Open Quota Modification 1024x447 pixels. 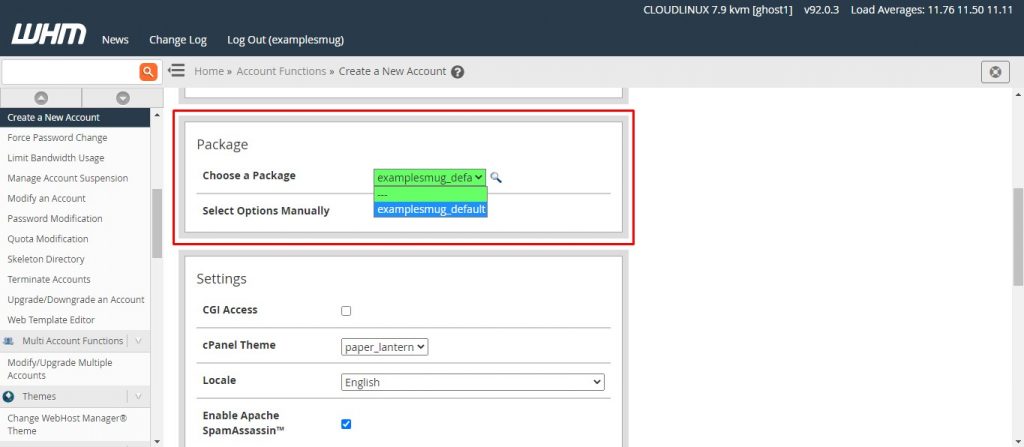tap(48, 239)
